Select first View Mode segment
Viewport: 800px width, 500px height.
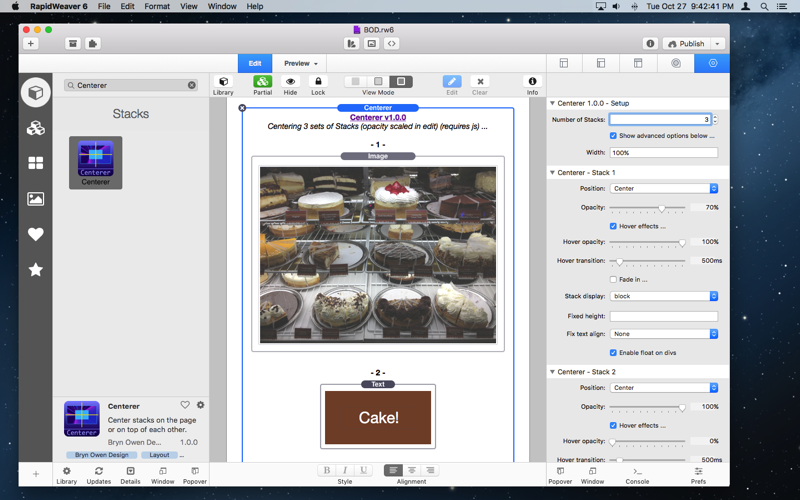(356, 82)
